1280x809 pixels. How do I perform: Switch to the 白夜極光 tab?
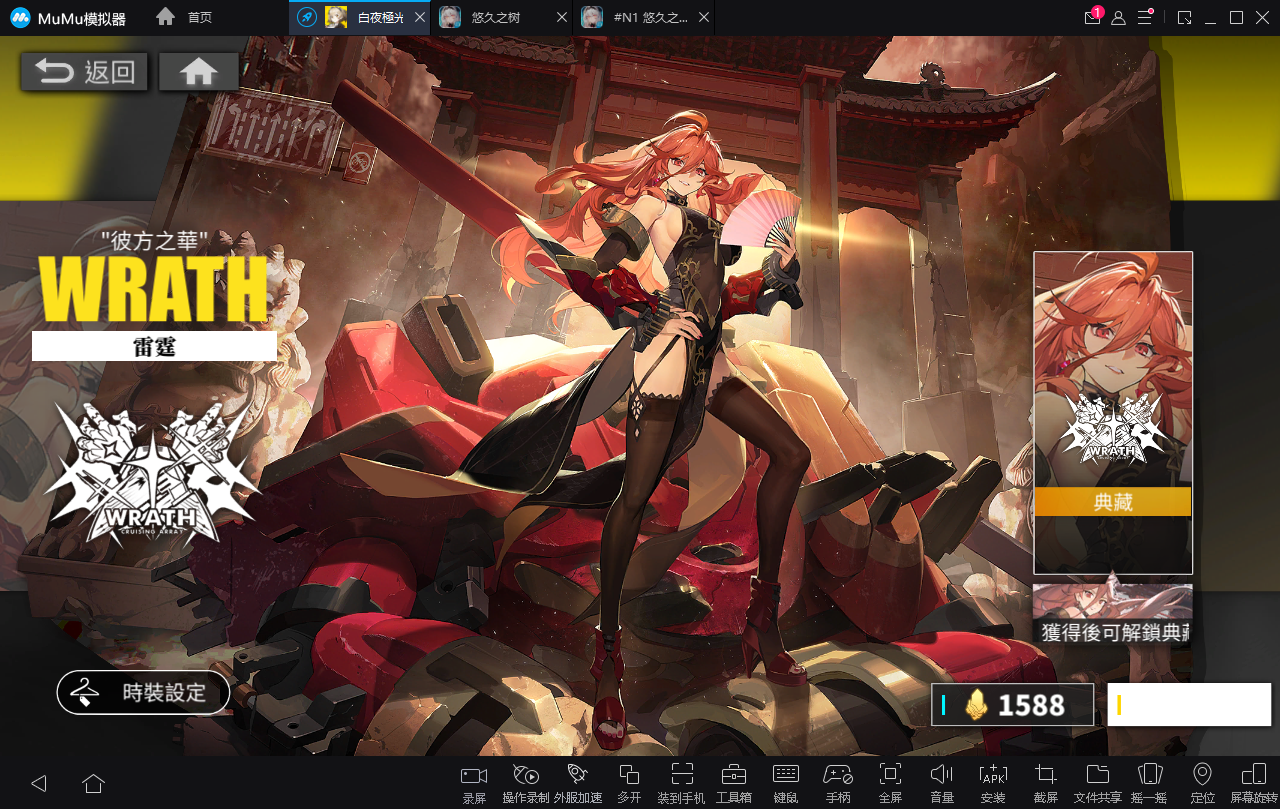360,18
